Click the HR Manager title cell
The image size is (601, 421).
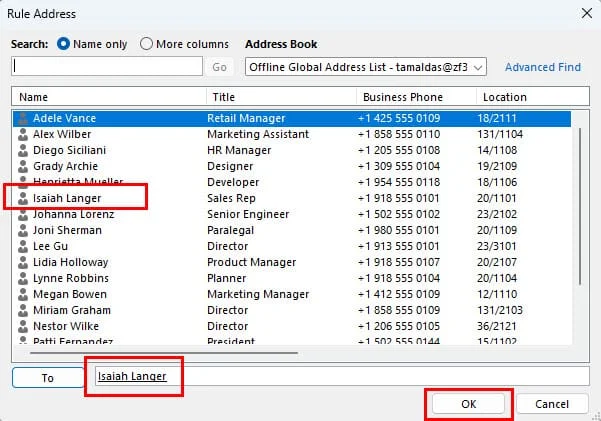(x=239, y=150)
